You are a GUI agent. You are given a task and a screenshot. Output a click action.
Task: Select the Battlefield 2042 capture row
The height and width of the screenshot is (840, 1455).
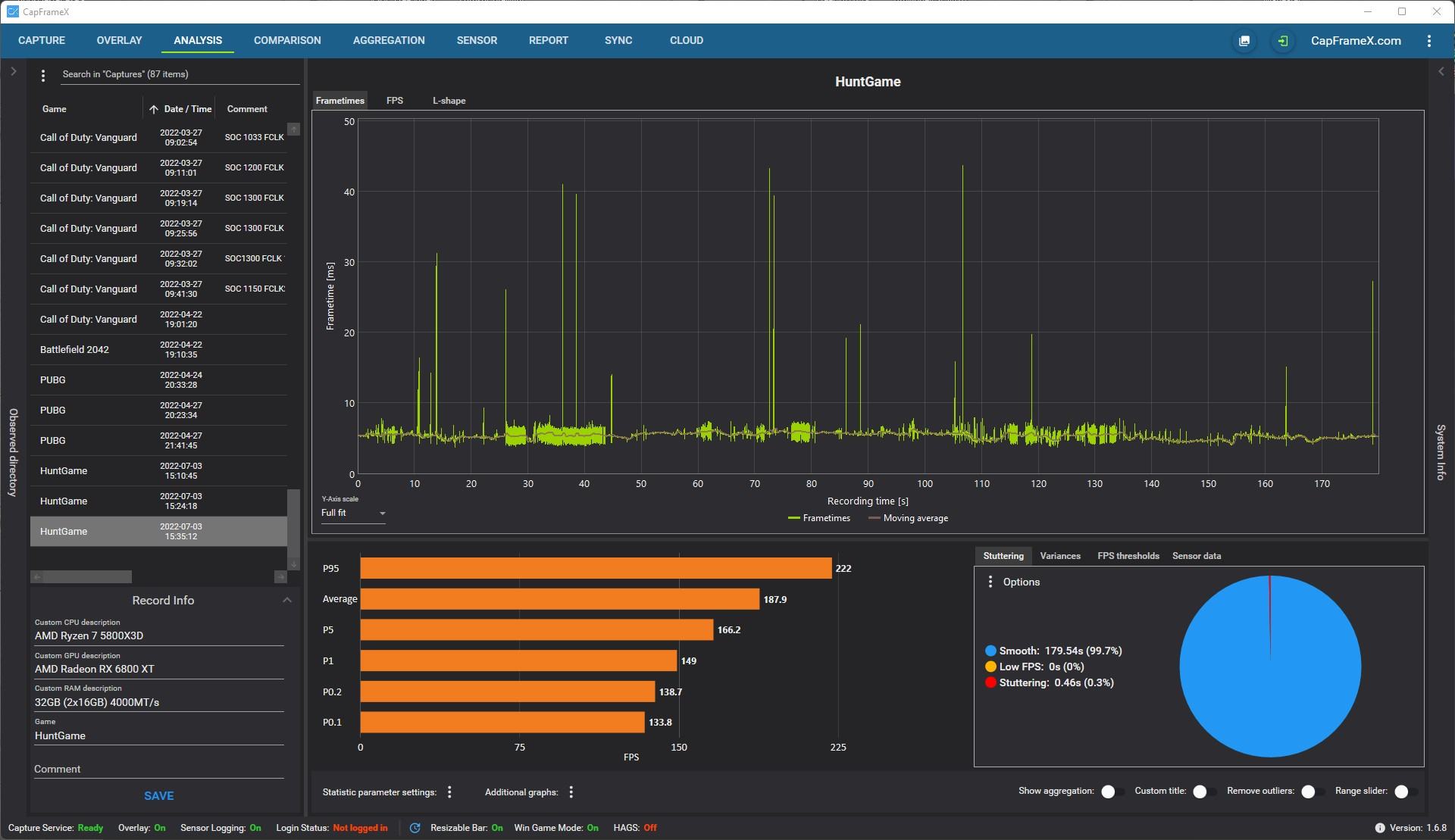[x=159, y=350]
